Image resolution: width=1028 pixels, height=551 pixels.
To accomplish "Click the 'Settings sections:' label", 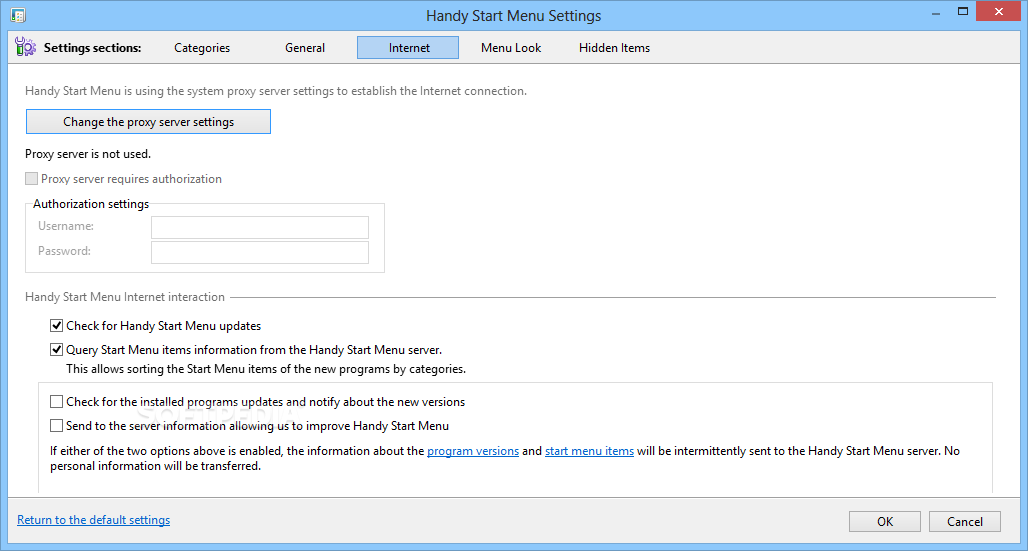I will tap(92, 48).
